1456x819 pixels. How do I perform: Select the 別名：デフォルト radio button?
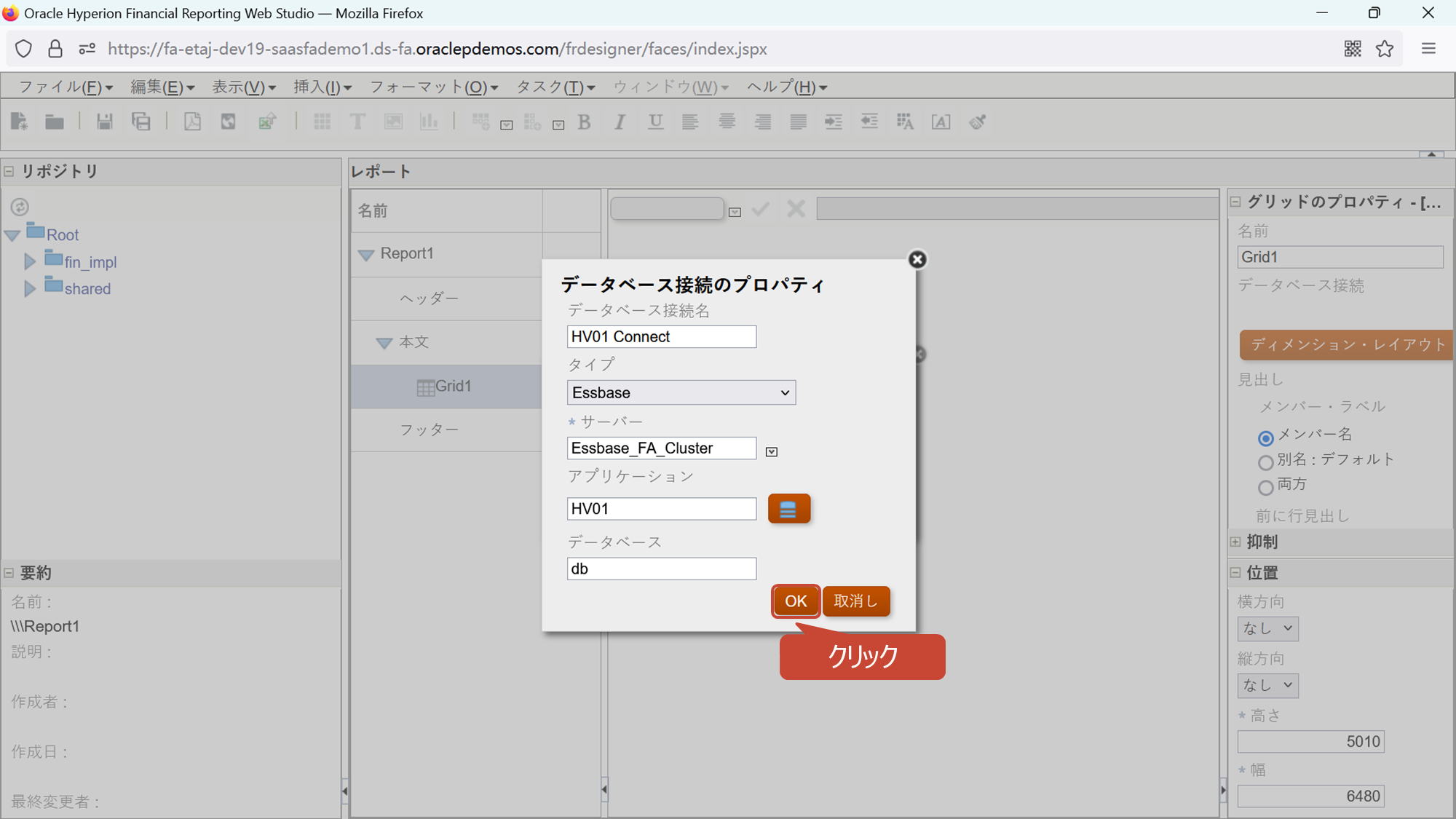coord(1265,462)
